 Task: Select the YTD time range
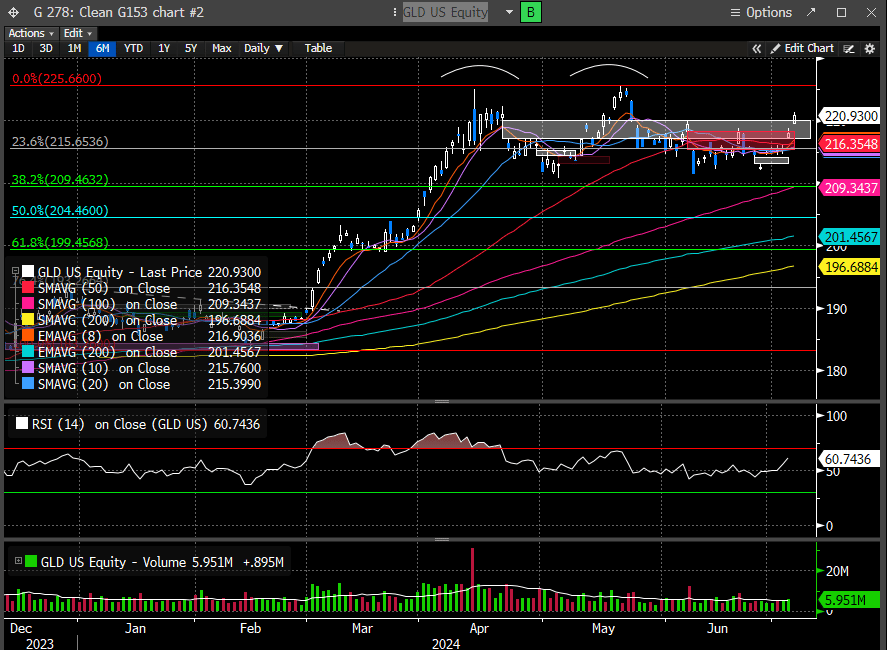pos(134,49)
